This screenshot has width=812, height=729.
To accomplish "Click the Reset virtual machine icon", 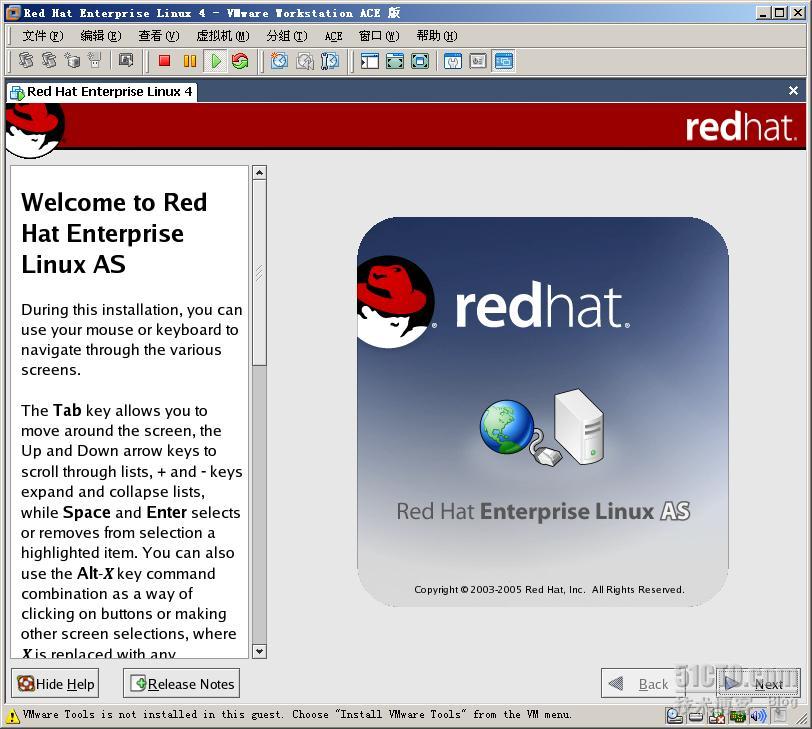I will (240, 61).
